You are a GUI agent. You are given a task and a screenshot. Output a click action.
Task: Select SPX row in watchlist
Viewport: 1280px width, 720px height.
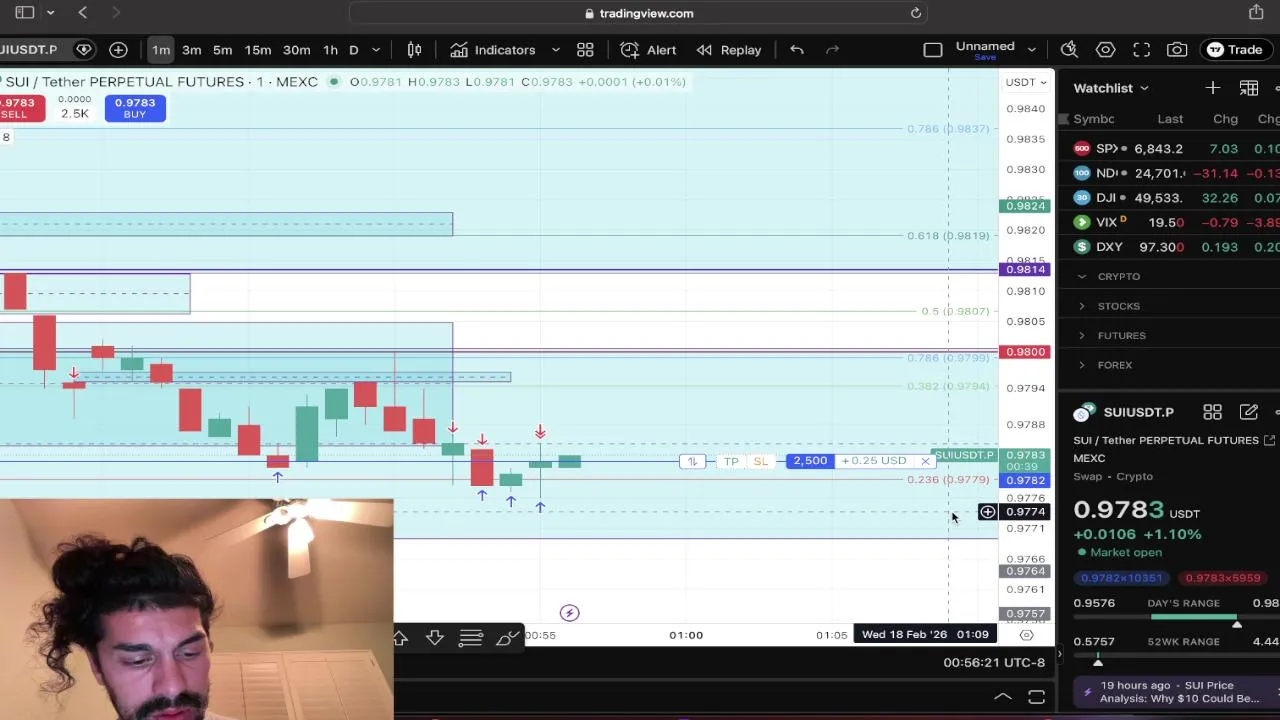pyautogui.click(x=1169, y=148)
